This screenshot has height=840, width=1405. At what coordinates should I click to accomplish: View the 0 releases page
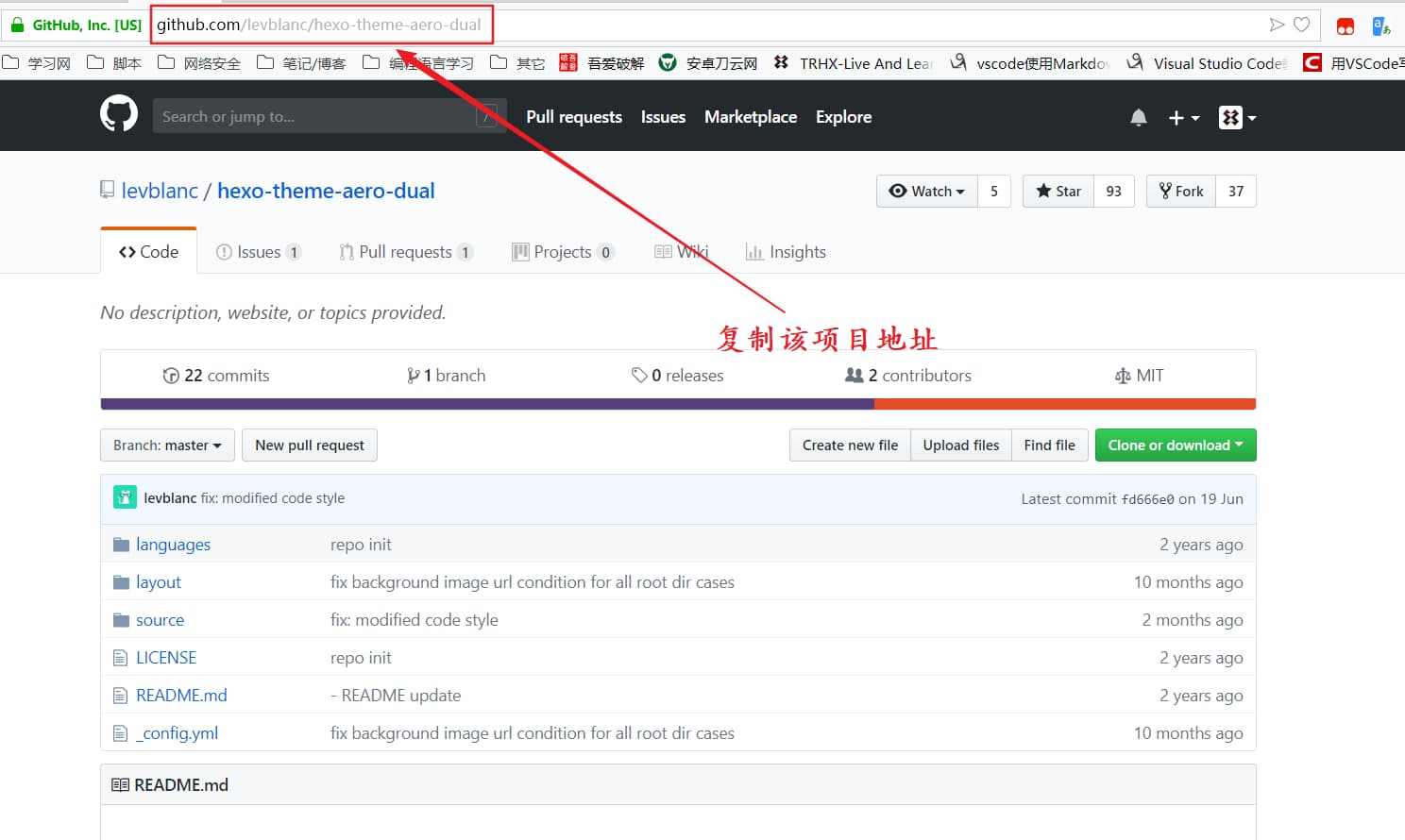677,376
